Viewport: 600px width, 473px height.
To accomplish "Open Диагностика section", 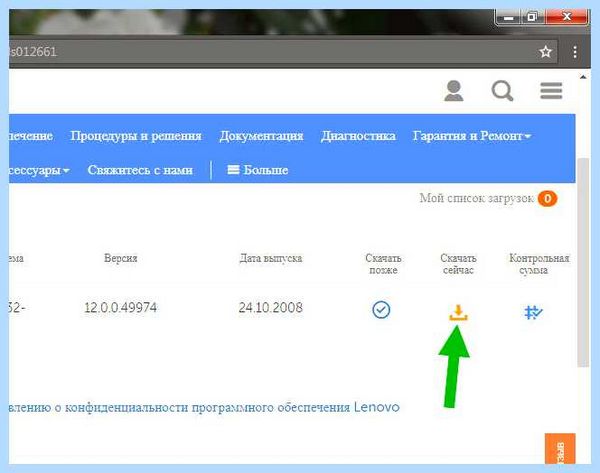I will (358, 136).
